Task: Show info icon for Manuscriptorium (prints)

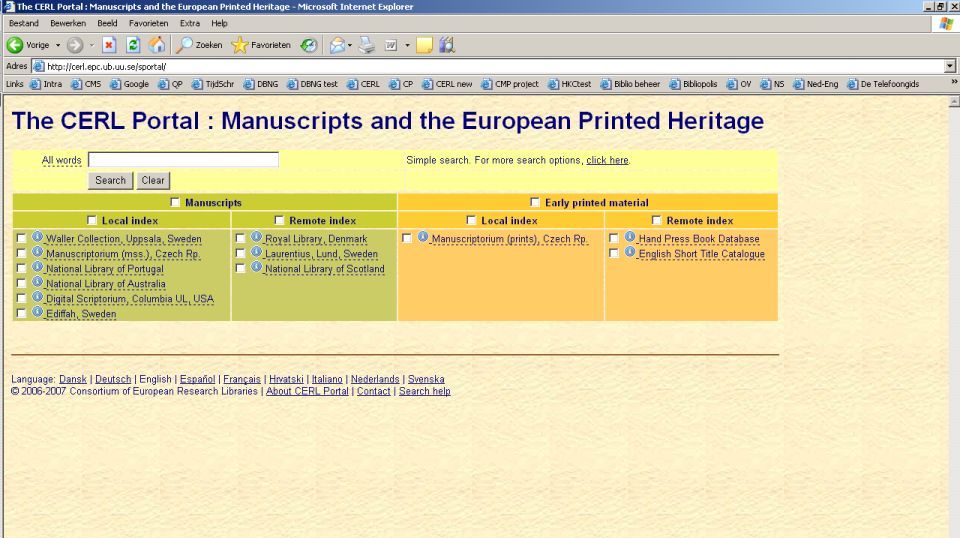Action: [423, 236]
